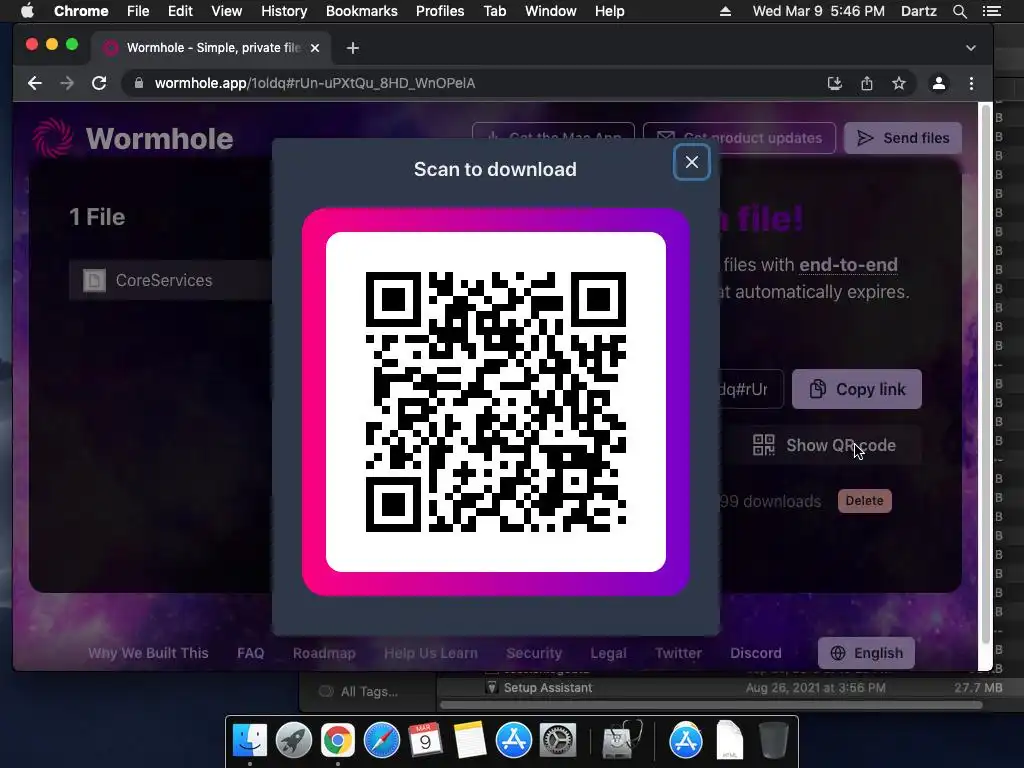Open the Twitter footer link
This screenshot has height=768, width=1024.
pyautogui.click(x=679, y=653)
